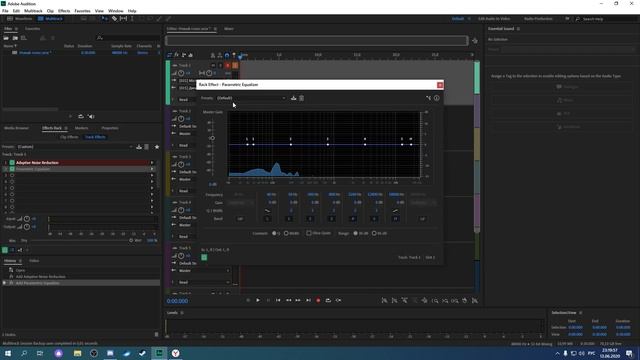Toggle snapping magnet icon in the editor
640x360 pixels.
(227, 55)
